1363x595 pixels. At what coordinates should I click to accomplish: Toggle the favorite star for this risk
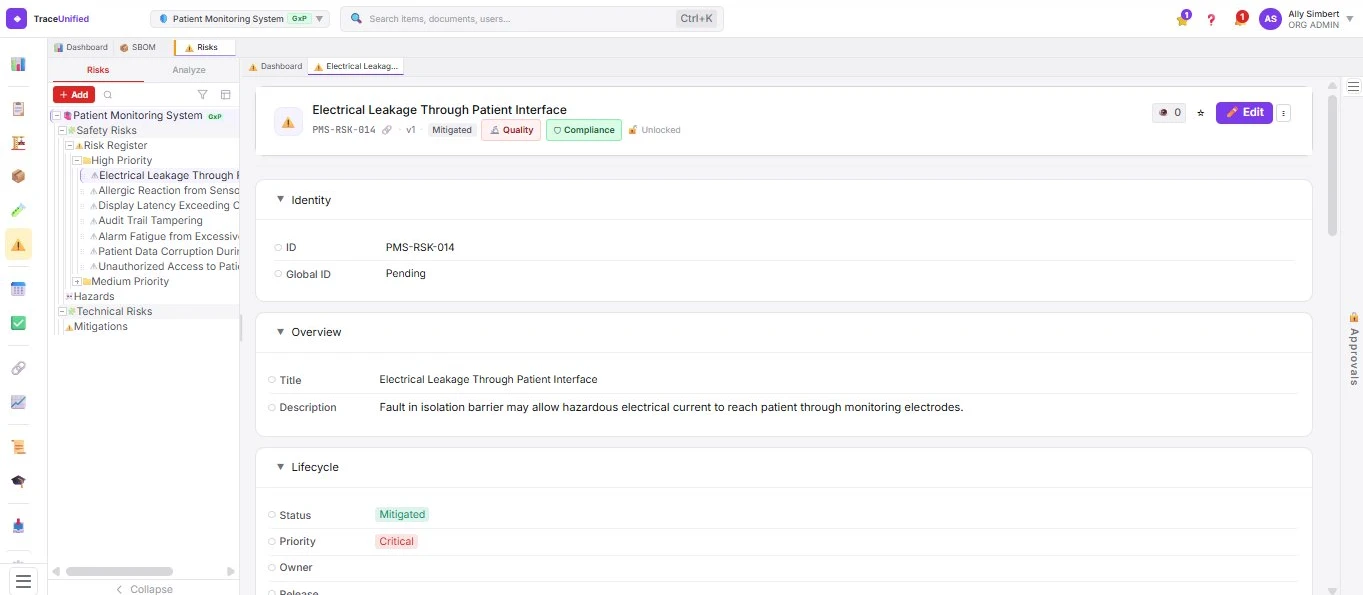(1201, 113)
